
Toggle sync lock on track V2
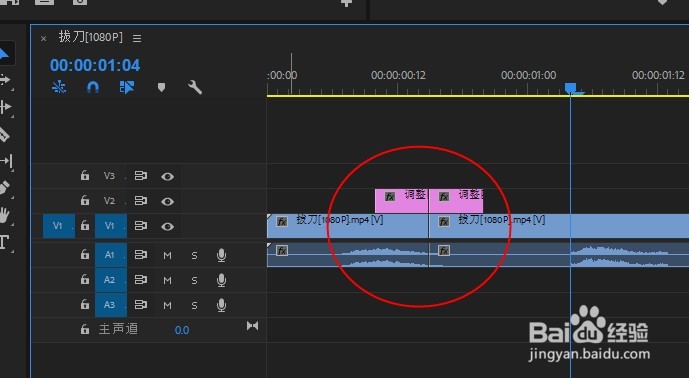click(141, 201)
